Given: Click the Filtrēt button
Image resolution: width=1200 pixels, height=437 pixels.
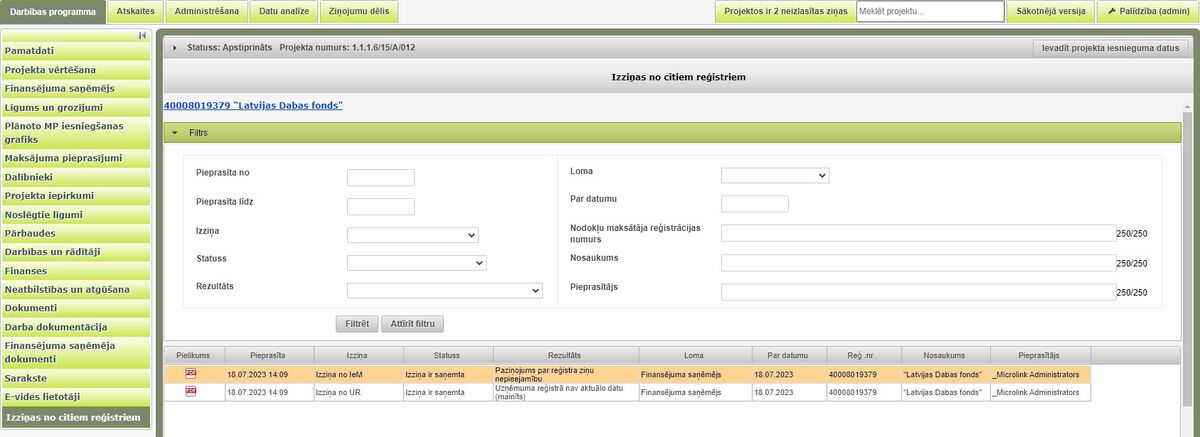Looking at the screenshot, I should 357,324.
